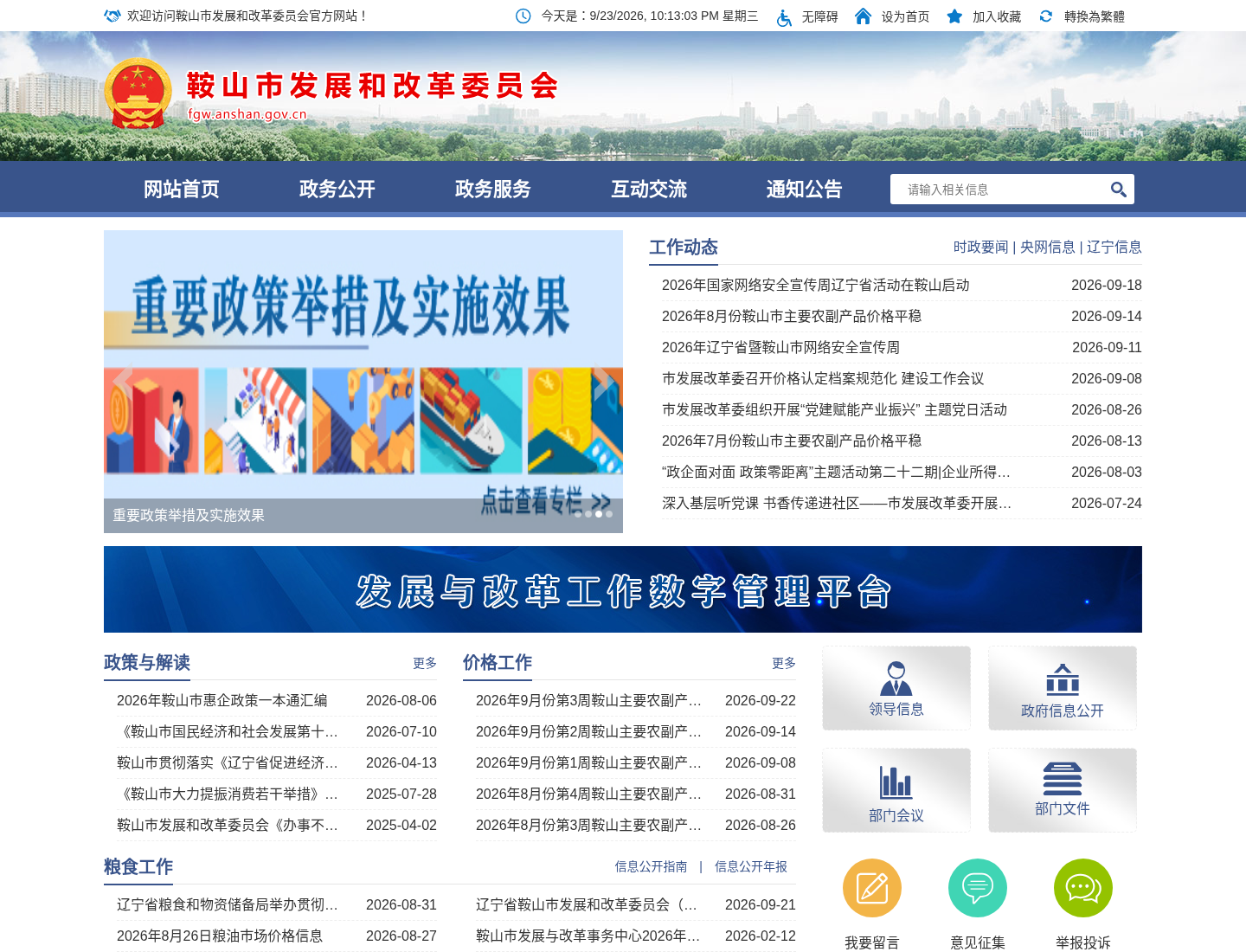Click the traditional Chinese conversion refresh icon
Viewport: 1246px width, 952px height.
1046,16
